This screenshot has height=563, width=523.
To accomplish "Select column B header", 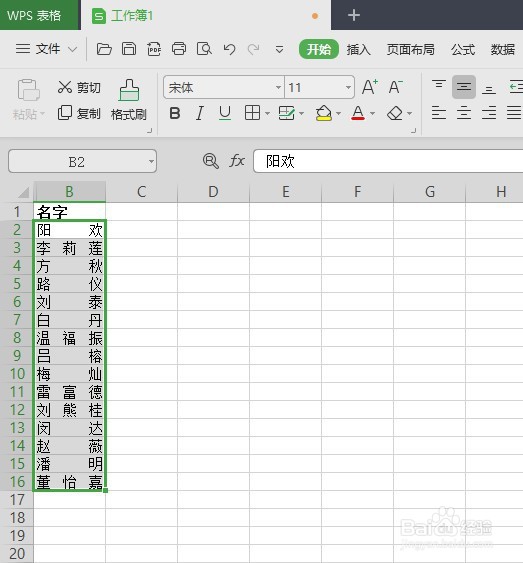I will pyautogui.click(x=70, y=192).
